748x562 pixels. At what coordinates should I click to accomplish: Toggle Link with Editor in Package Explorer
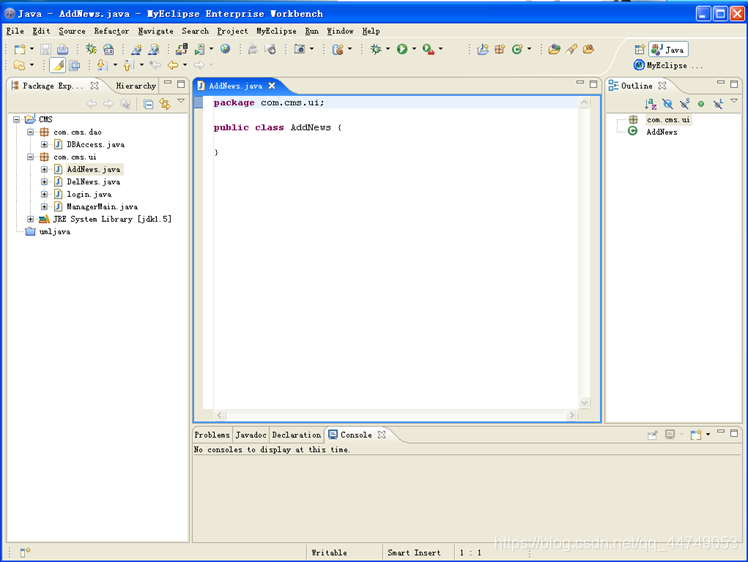[x=165, y=104]
